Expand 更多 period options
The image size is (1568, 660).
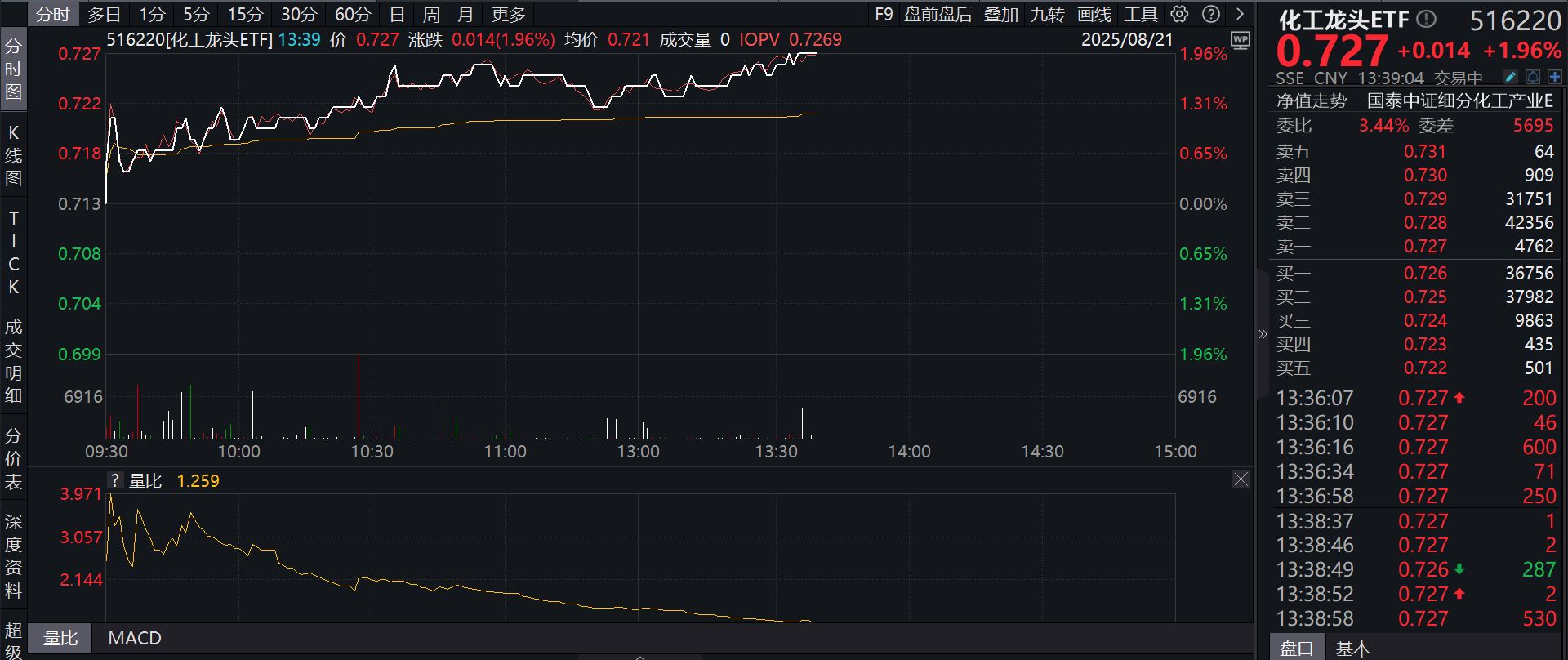(509, 14)
